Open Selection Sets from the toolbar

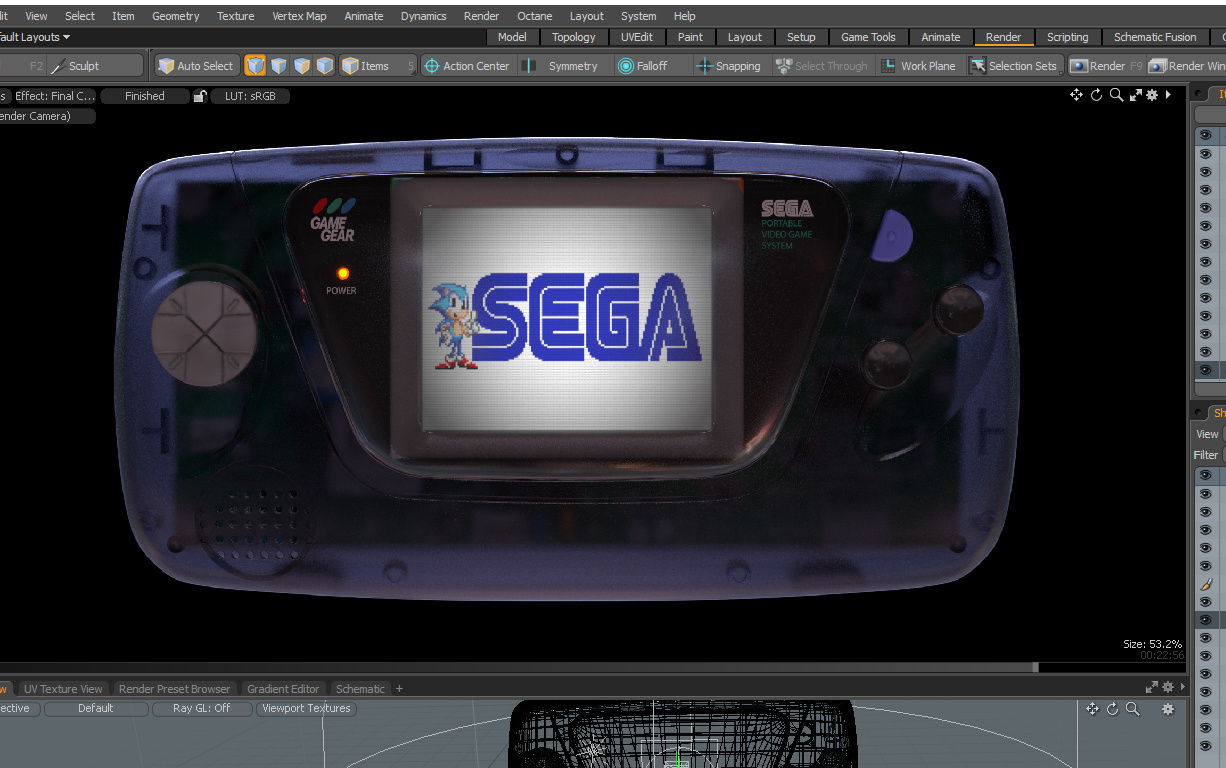(x=1013, y=66)
